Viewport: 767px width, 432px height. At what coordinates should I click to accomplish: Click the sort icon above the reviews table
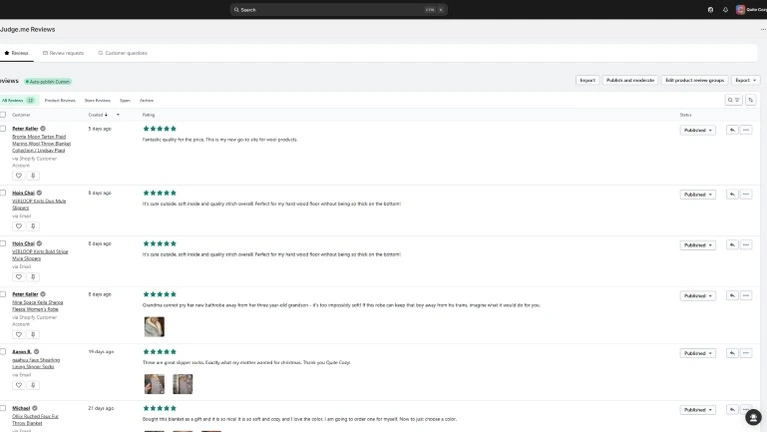click(751, 100)
